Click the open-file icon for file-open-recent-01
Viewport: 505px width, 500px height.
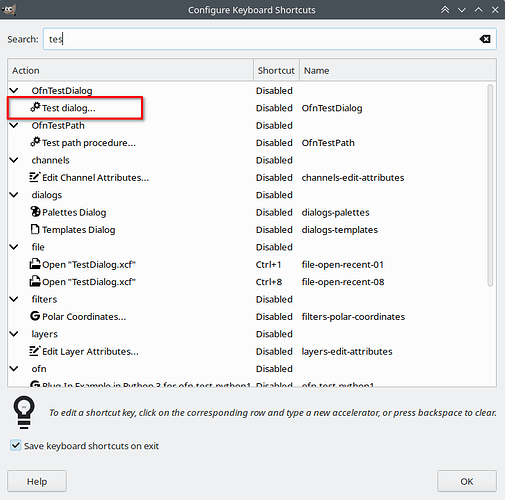35,264
